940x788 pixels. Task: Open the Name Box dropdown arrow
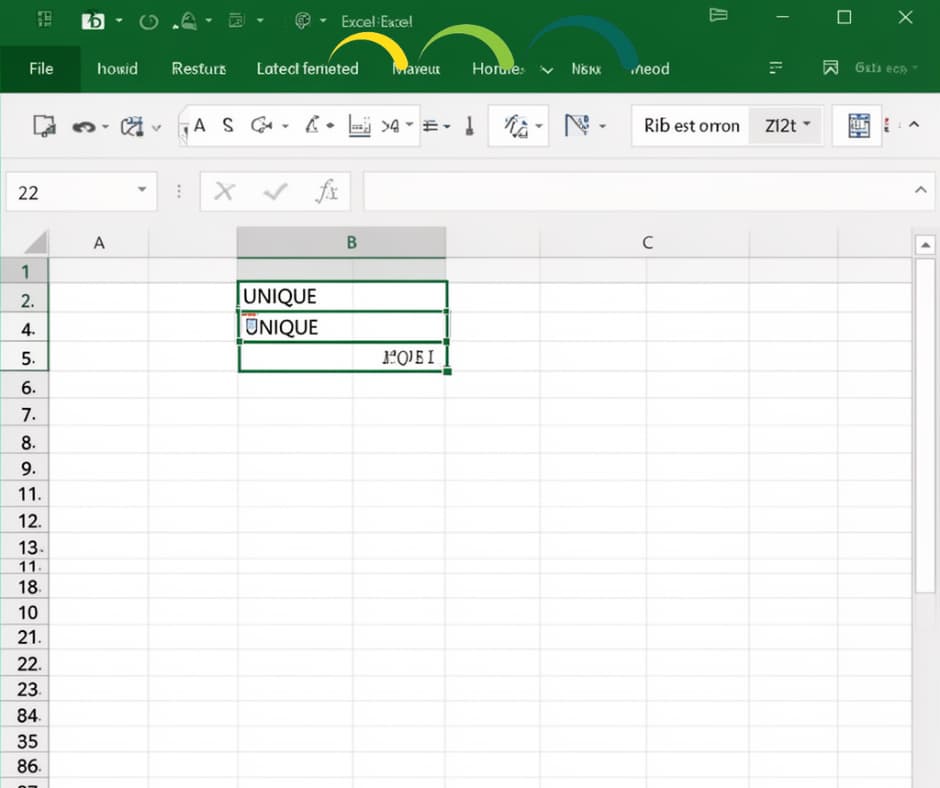(x=142, y=190)
